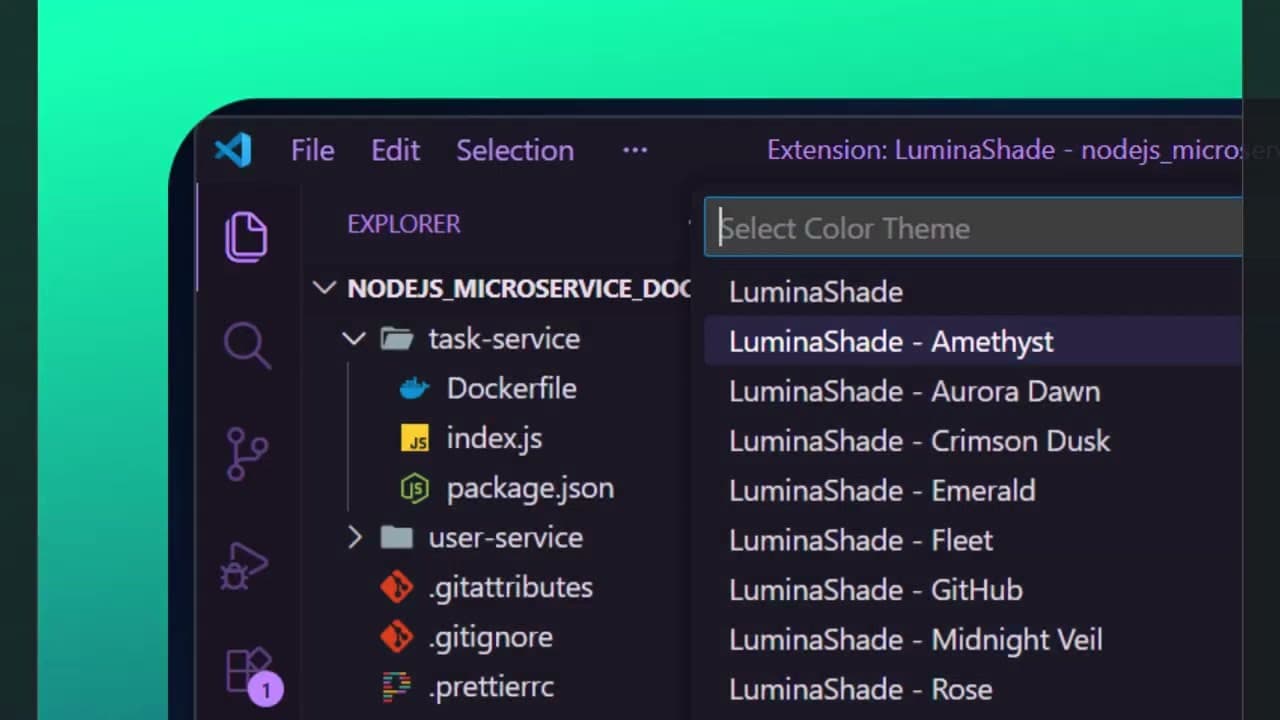Collapse the task-service folder
Viewport: 1280px width, 720px height.
(354, 339)
